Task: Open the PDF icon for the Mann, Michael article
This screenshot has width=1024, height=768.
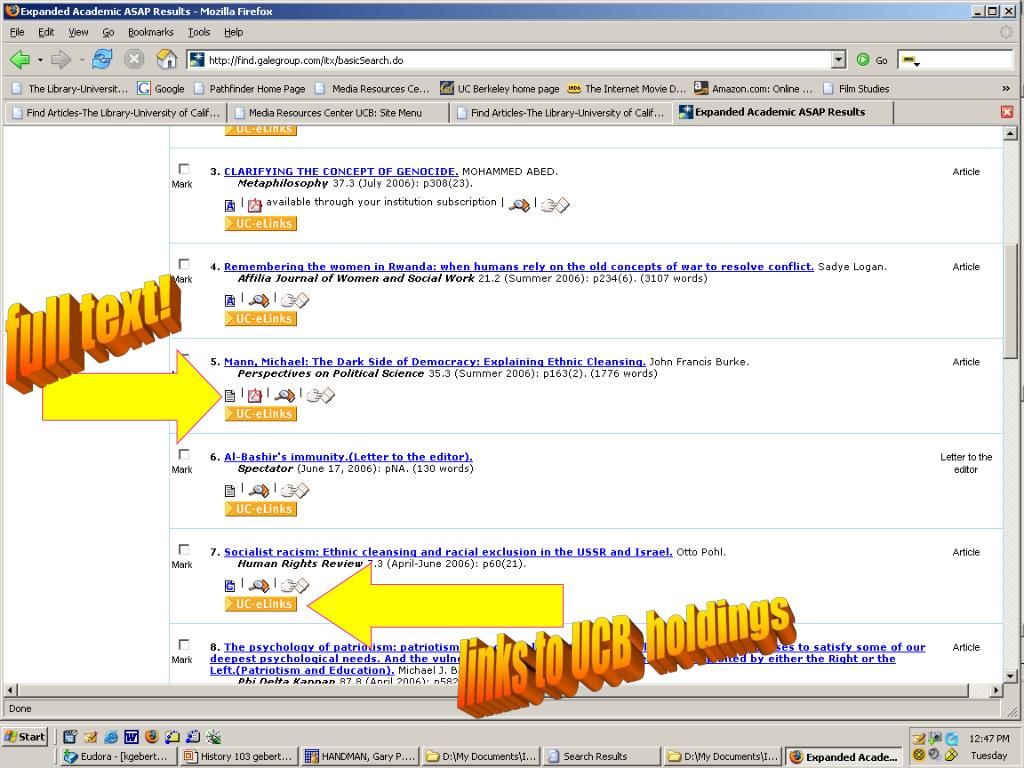Action: [x=255, y=395]
